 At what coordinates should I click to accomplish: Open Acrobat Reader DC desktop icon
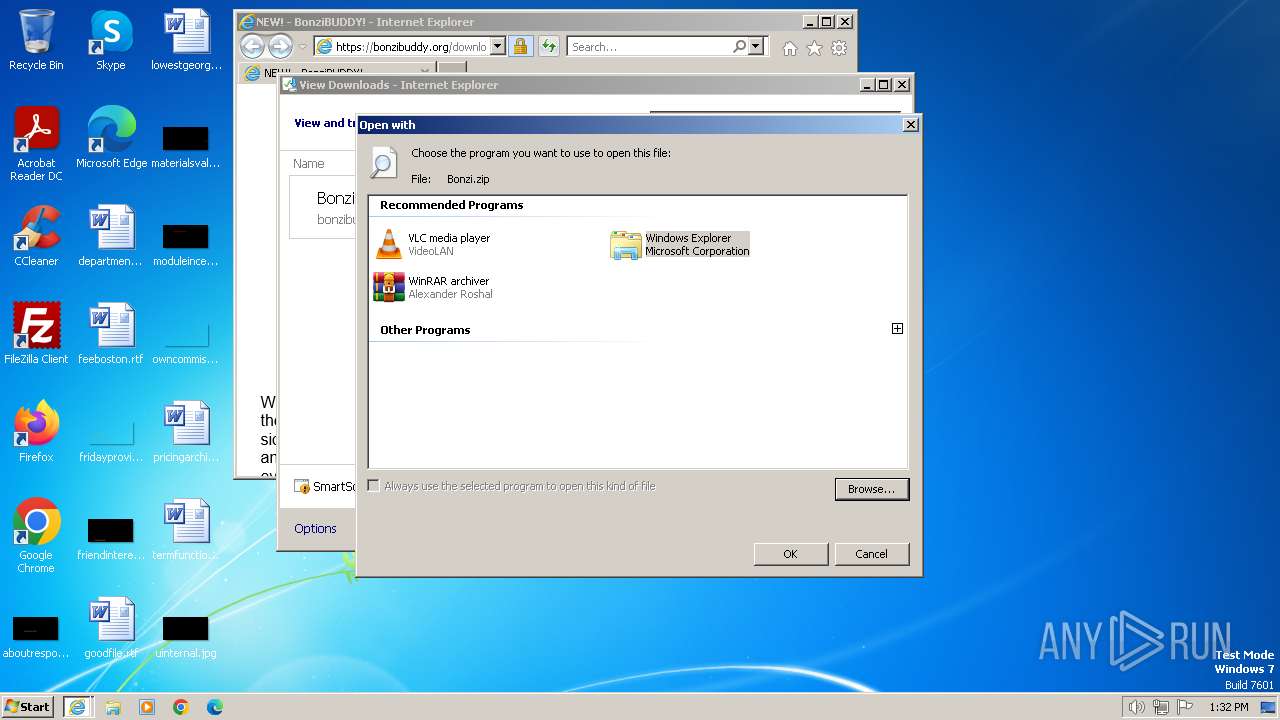click(x=36, y=144)
